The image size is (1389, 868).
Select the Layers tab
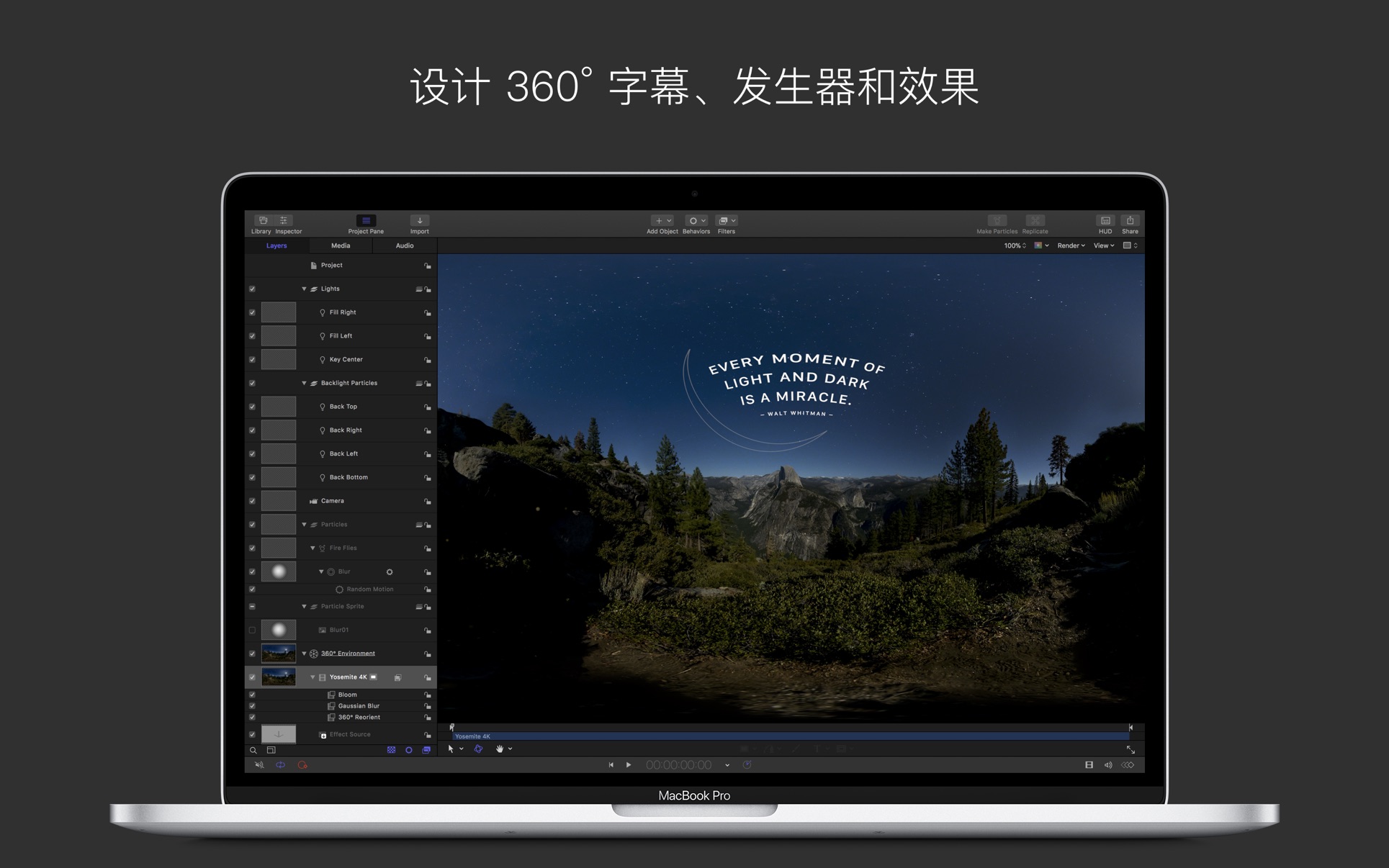(277, 245)
